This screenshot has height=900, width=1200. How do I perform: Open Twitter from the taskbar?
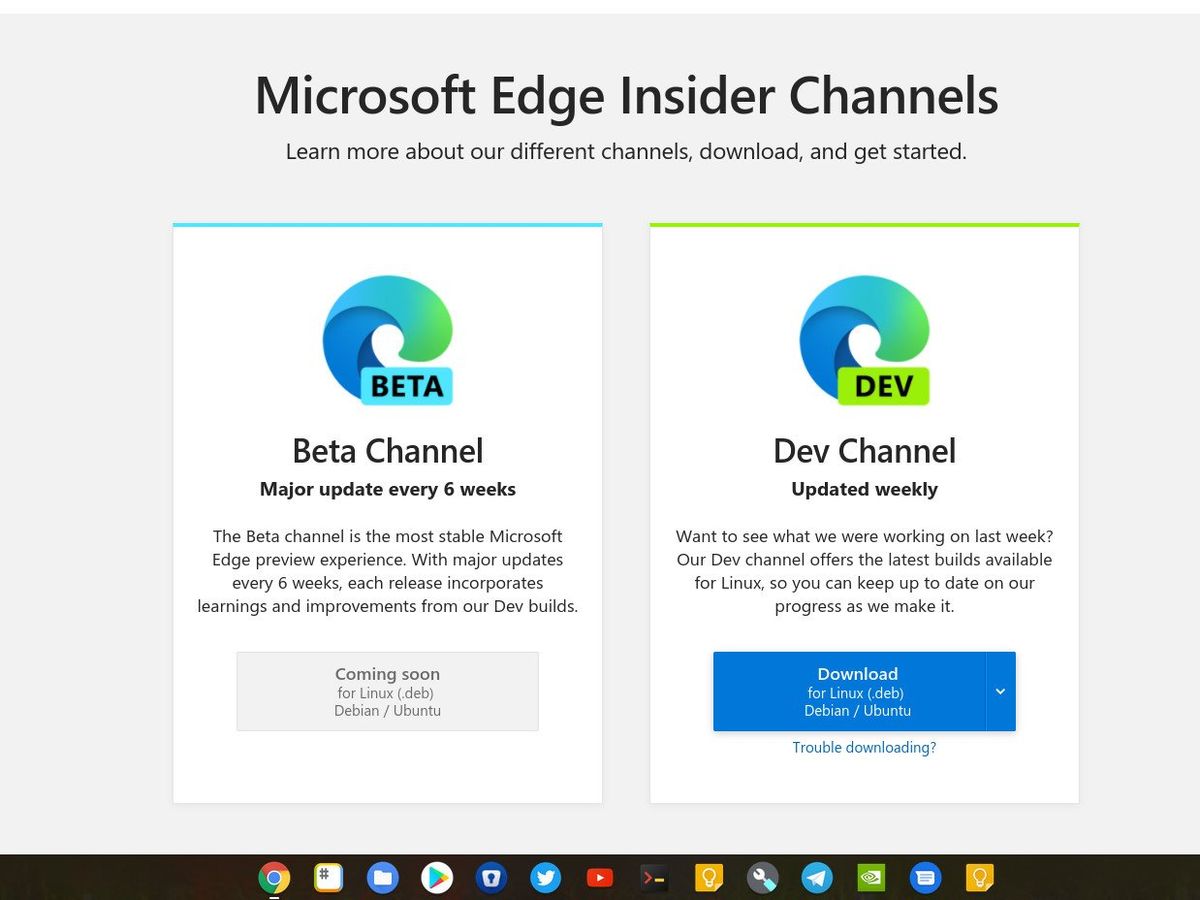tap(545, 877)
